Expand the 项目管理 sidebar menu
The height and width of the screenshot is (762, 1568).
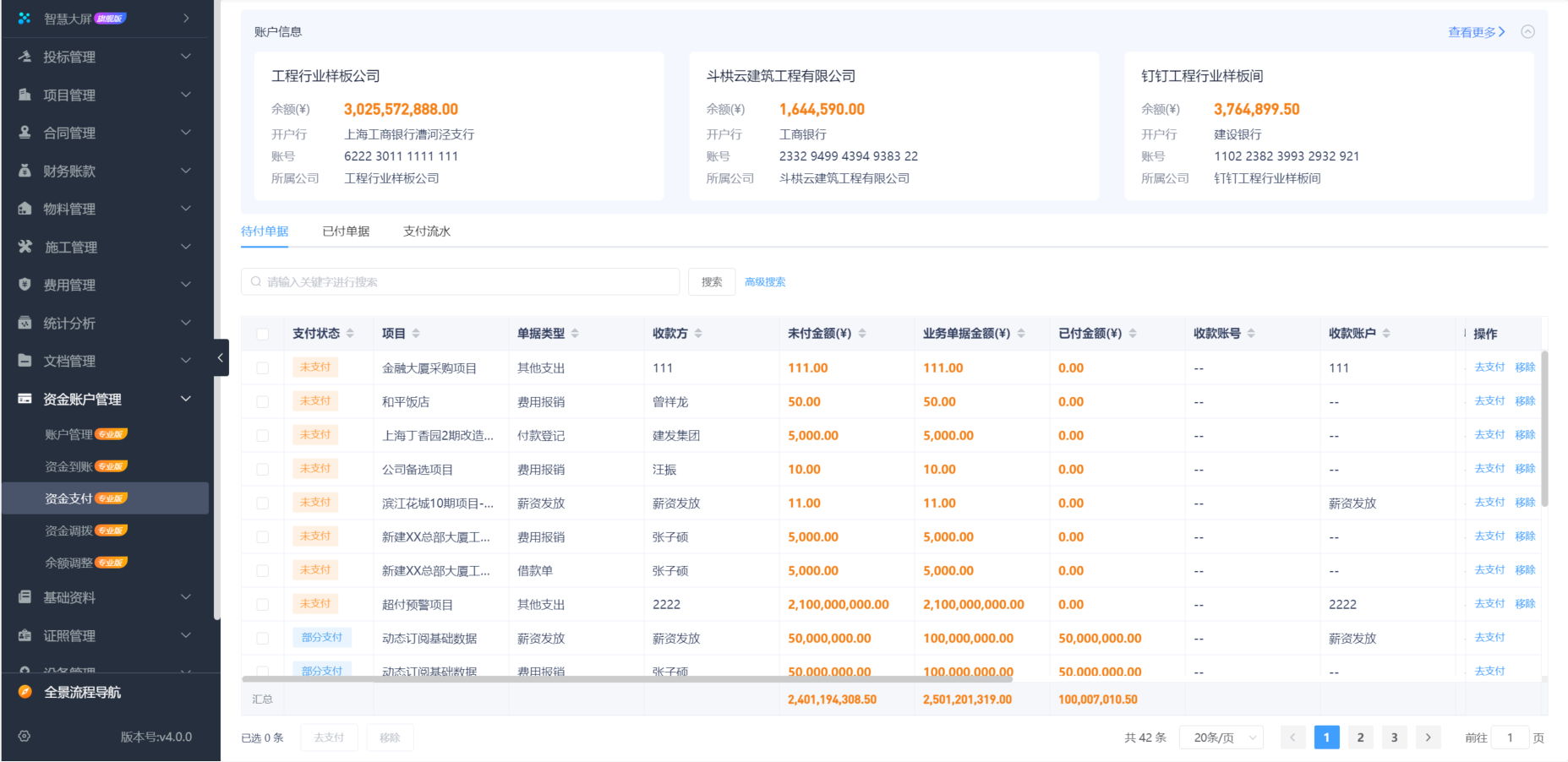[68, 95]
